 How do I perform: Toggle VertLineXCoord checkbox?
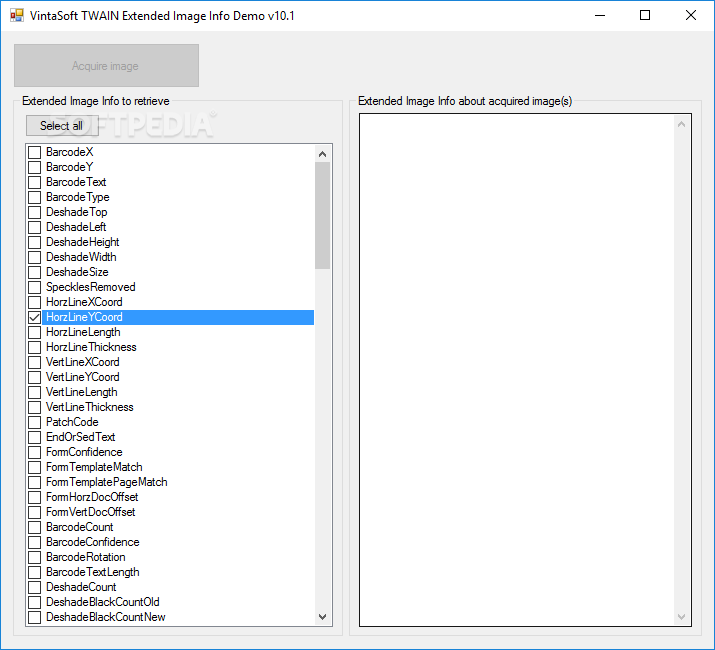coord(35,362)
